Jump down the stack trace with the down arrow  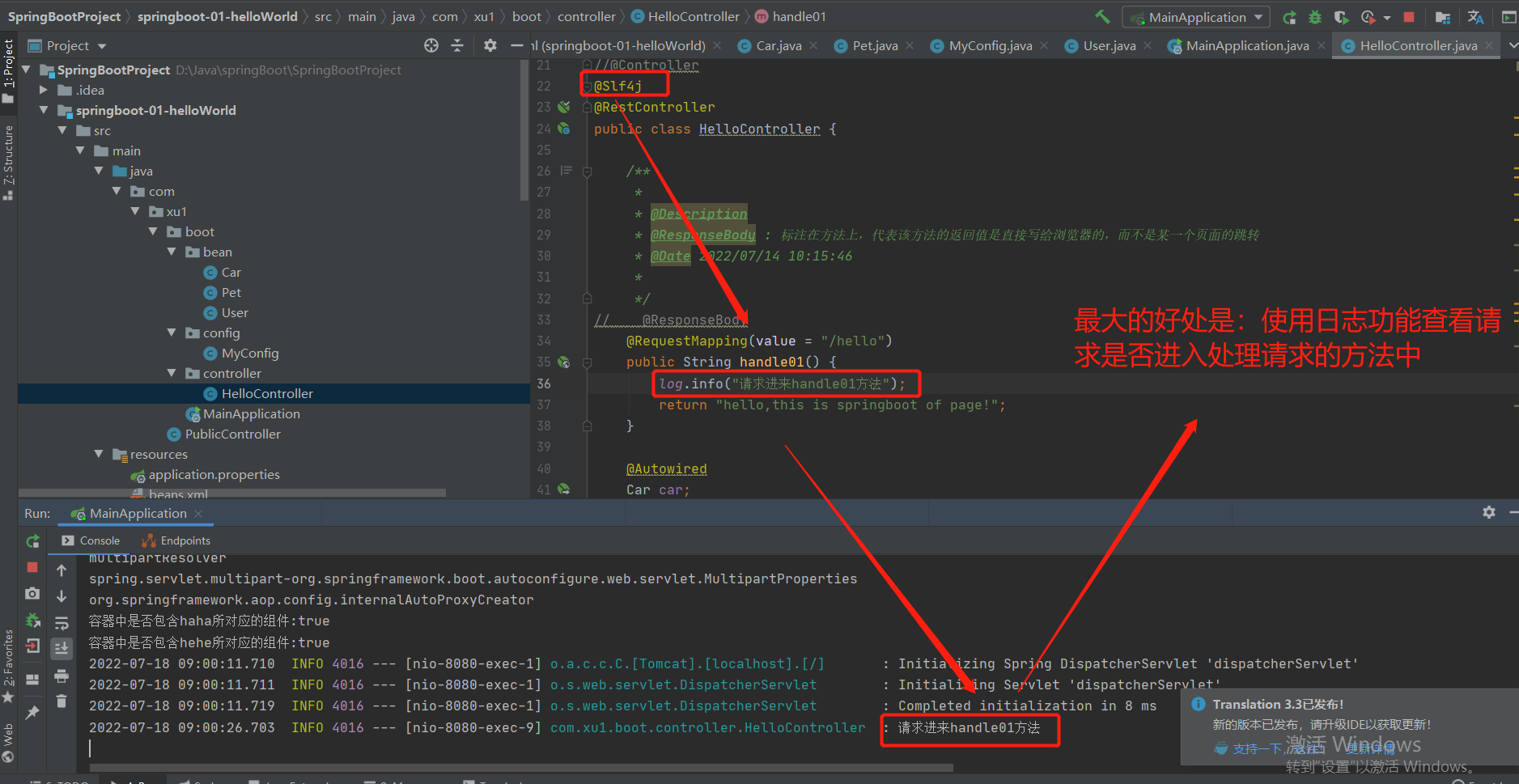(62, 596)
